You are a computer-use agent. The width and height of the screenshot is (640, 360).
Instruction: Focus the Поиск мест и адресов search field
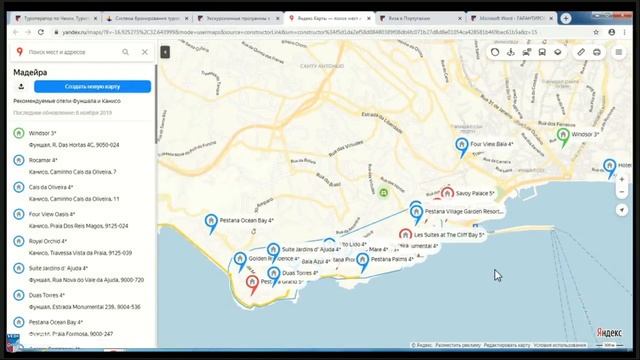click(x=73, y=52)
